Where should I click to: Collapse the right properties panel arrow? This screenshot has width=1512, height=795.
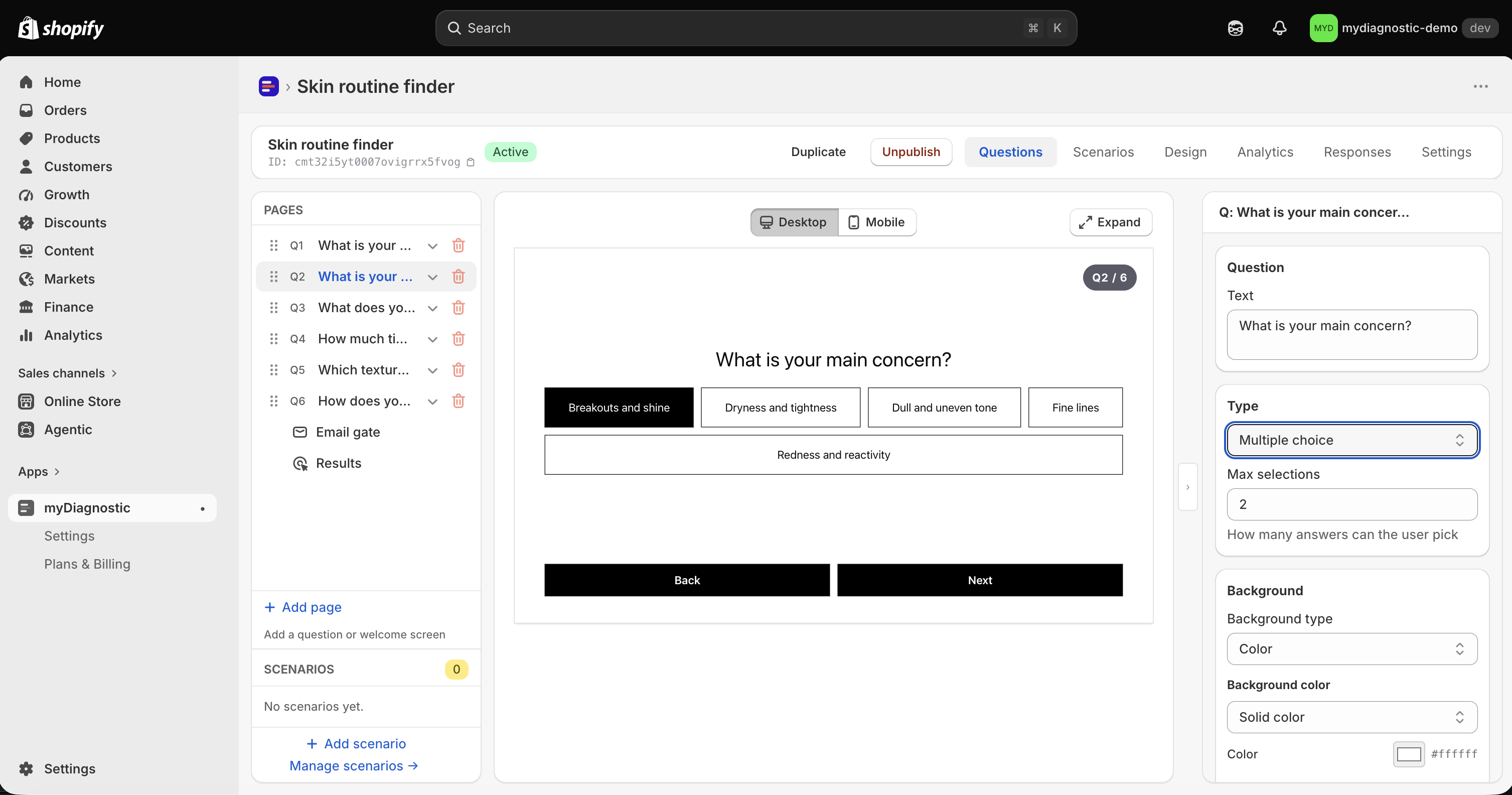pyautogui.click(x=1187, y=487)
